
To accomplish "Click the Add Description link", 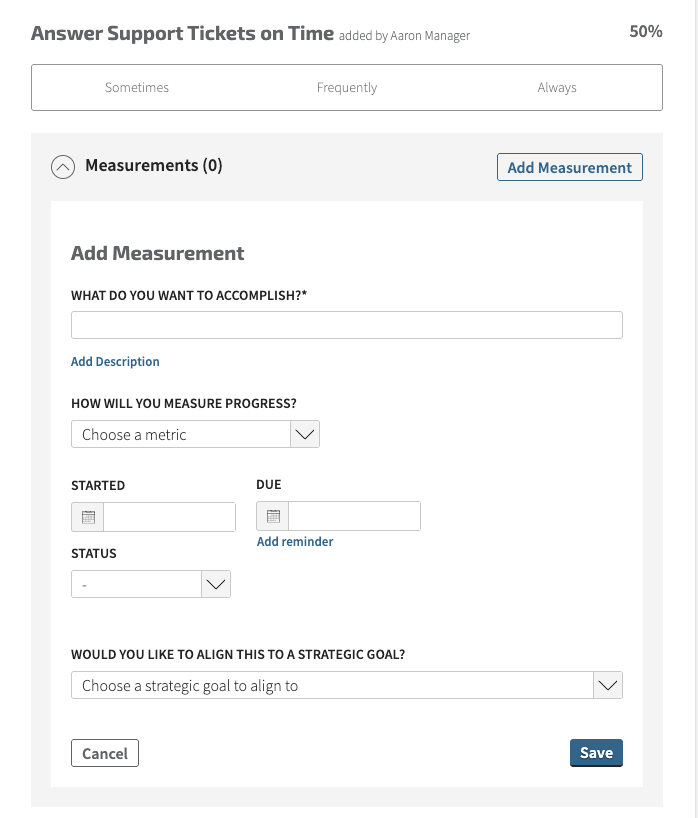I will (x=115, y=361).
